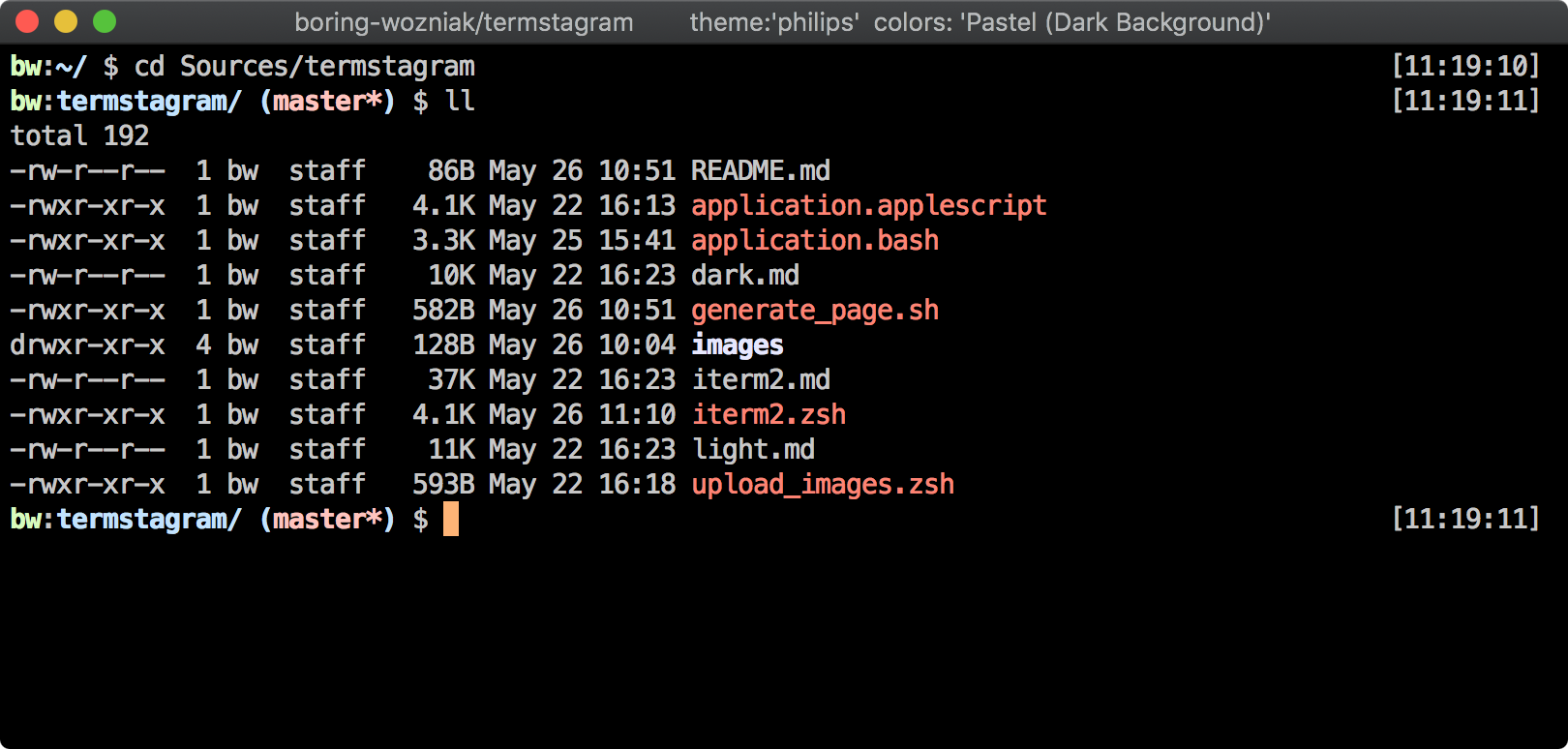Screen dimensions: 1568x749
Task: Minimize the terminal using the yellow button
Action: pyautogui.click(x=66, y=21)
